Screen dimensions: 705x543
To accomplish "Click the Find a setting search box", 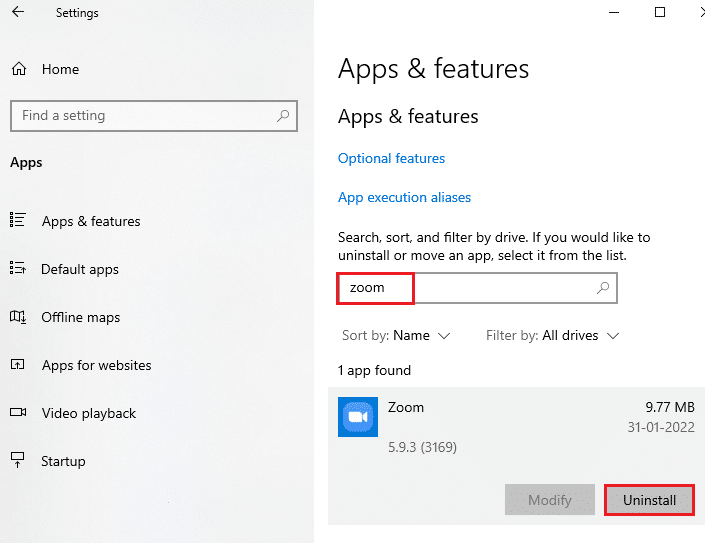I will pos(154,116).
